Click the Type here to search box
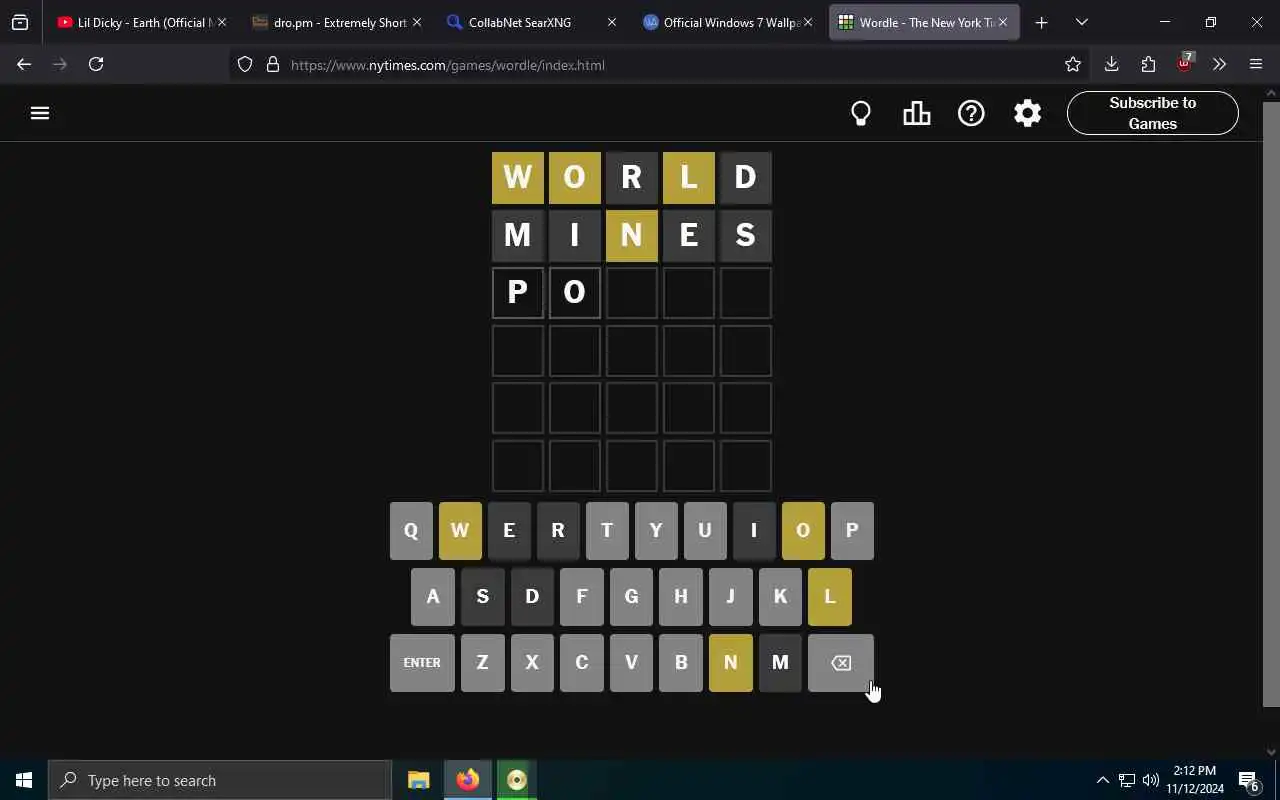1280x800 pixels. pos(220,780)
